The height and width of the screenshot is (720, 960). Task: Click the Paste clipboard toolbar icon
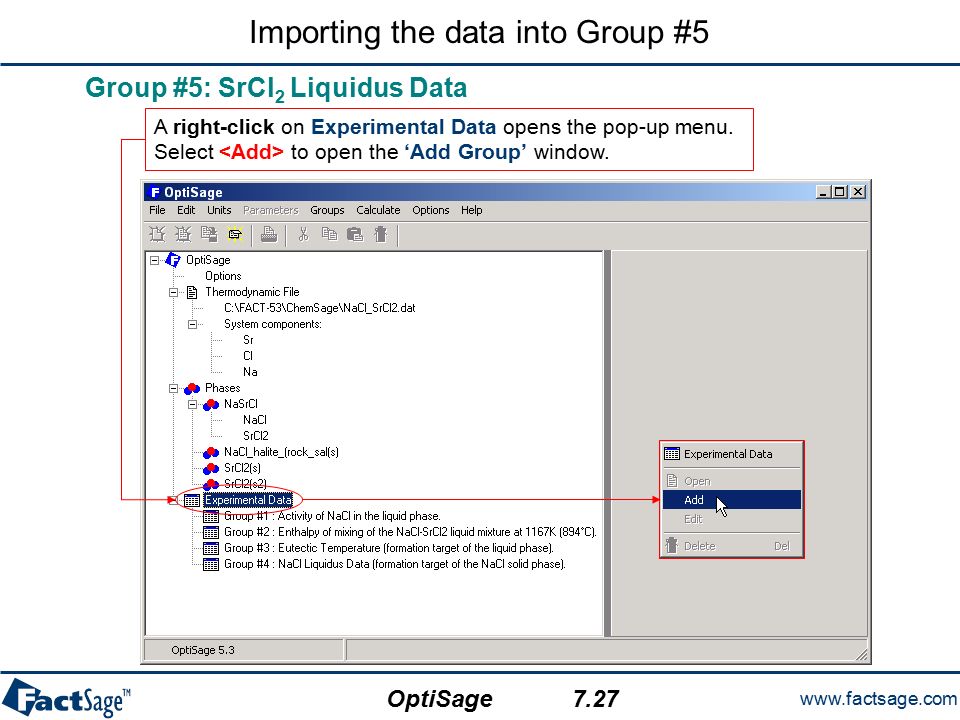click(x=355, y=234)
